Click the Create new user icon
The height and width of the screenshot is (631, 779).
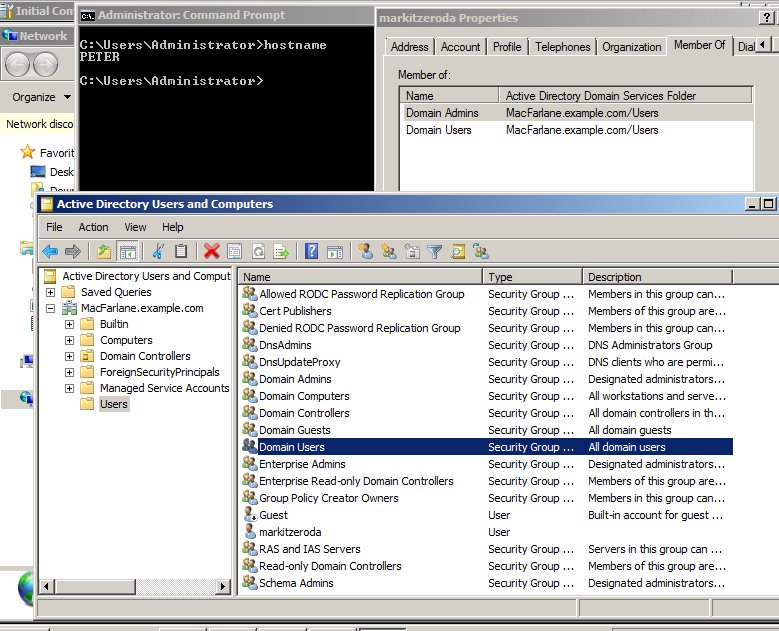(x=366, y=251)
